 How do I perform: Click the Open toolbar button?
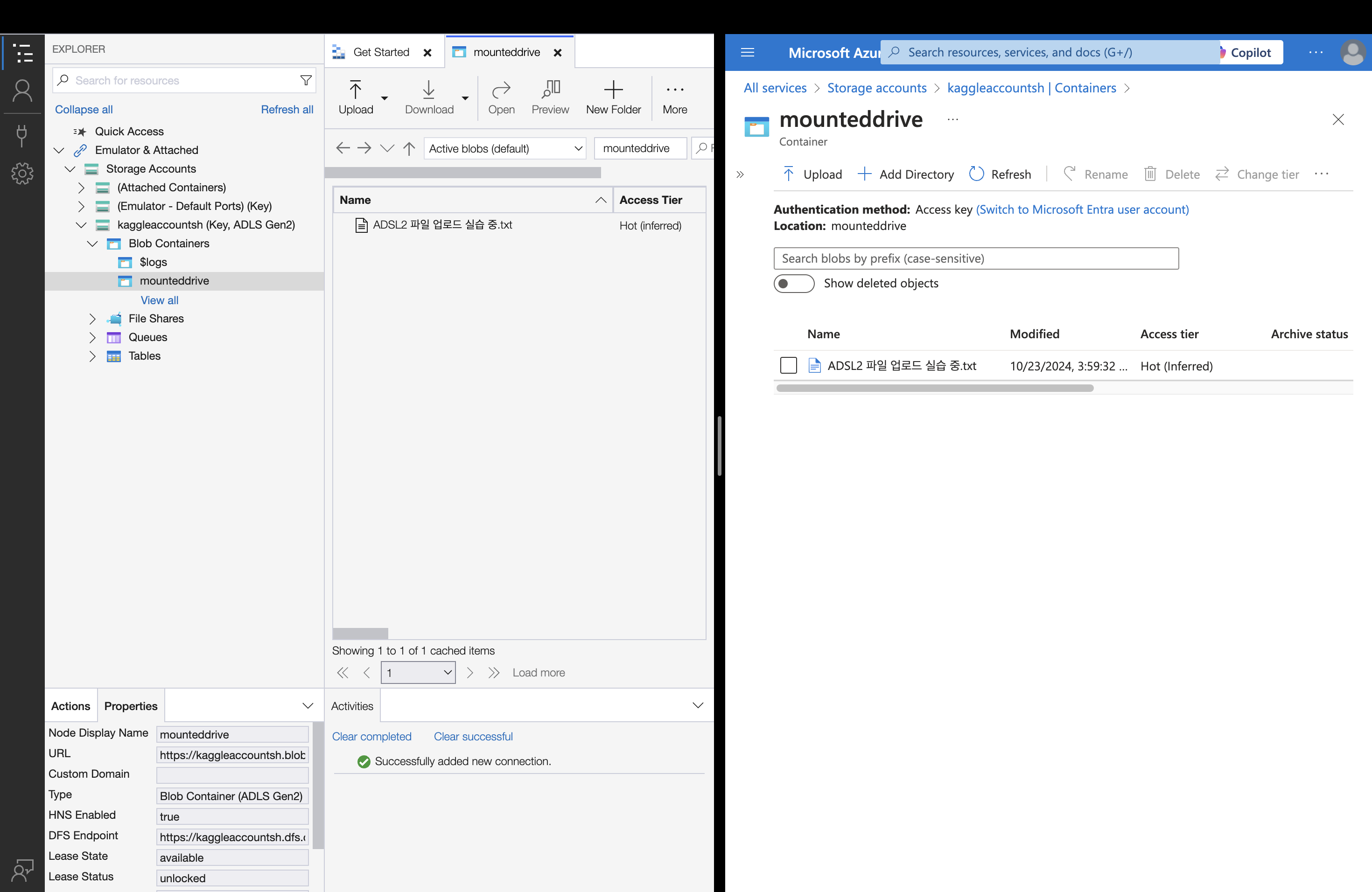coord(501,98)
